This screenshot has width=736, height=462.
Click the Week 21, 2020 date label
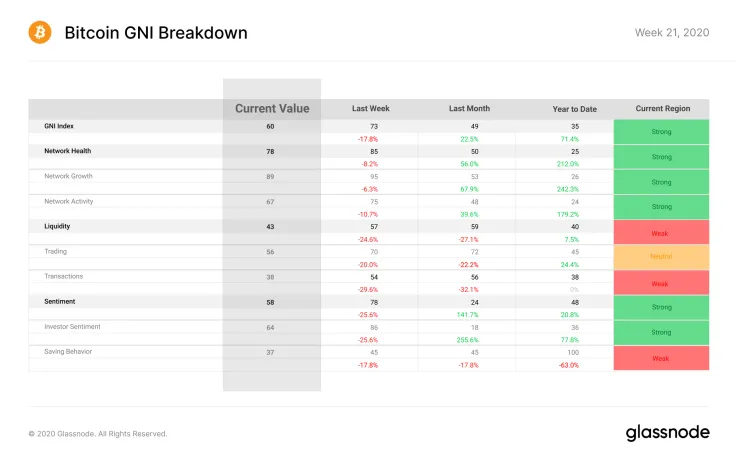[672, 32]
